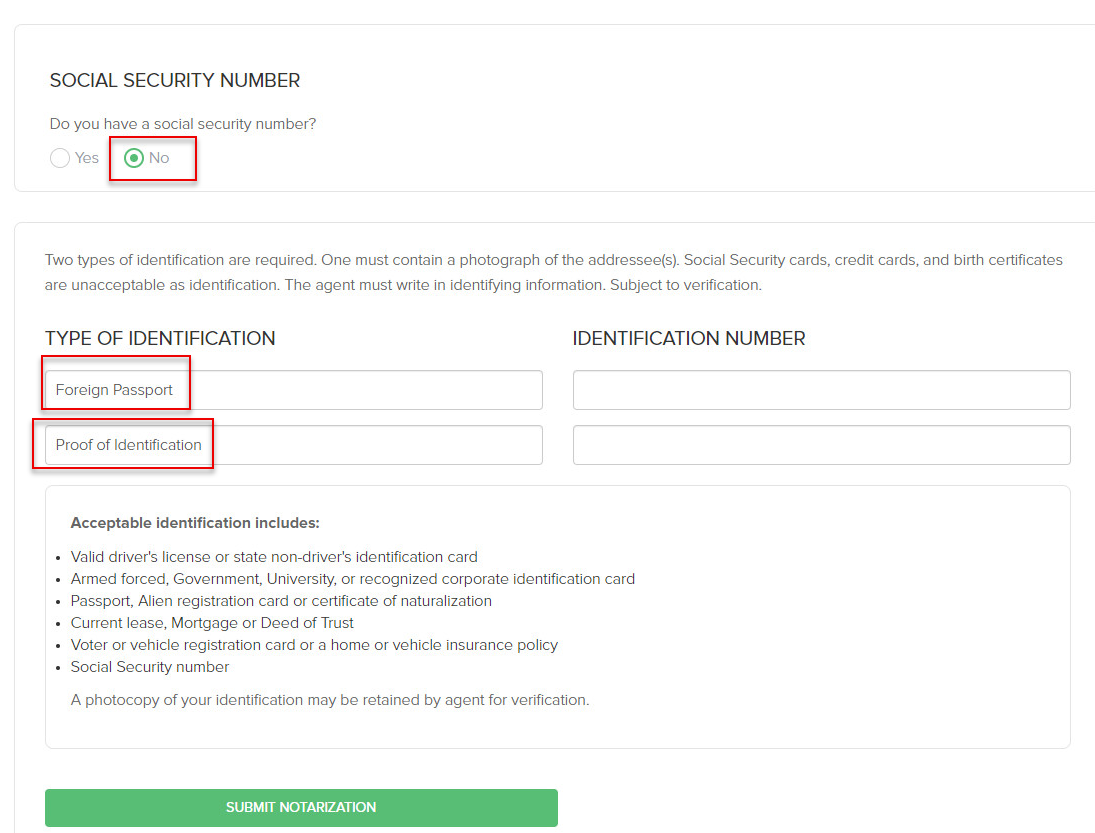Click the Proof of Identification type field
The image size is (1095, 833).
293,445
